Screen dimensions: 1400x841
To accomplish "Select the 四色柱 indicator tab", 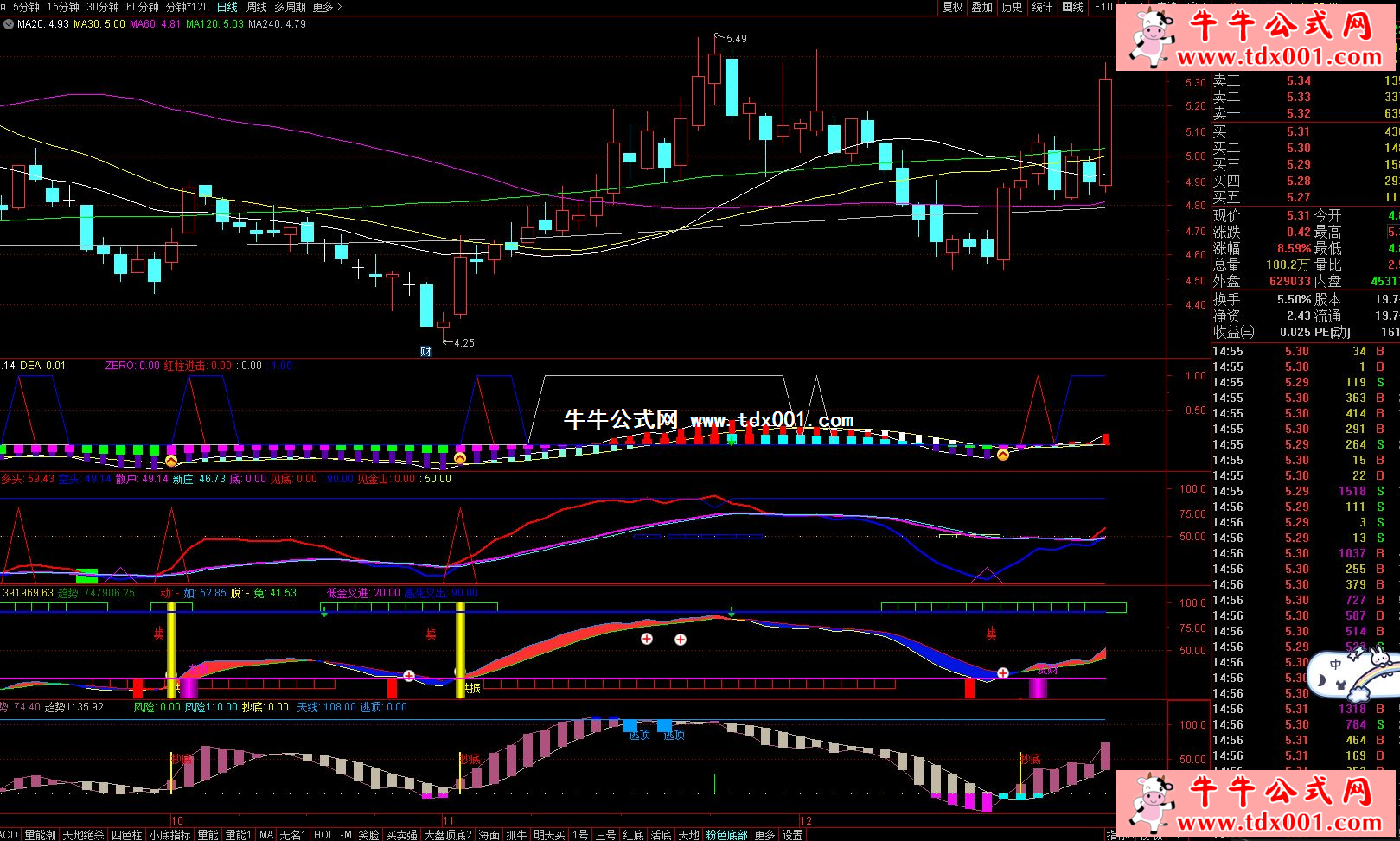I will click(126, 835).
